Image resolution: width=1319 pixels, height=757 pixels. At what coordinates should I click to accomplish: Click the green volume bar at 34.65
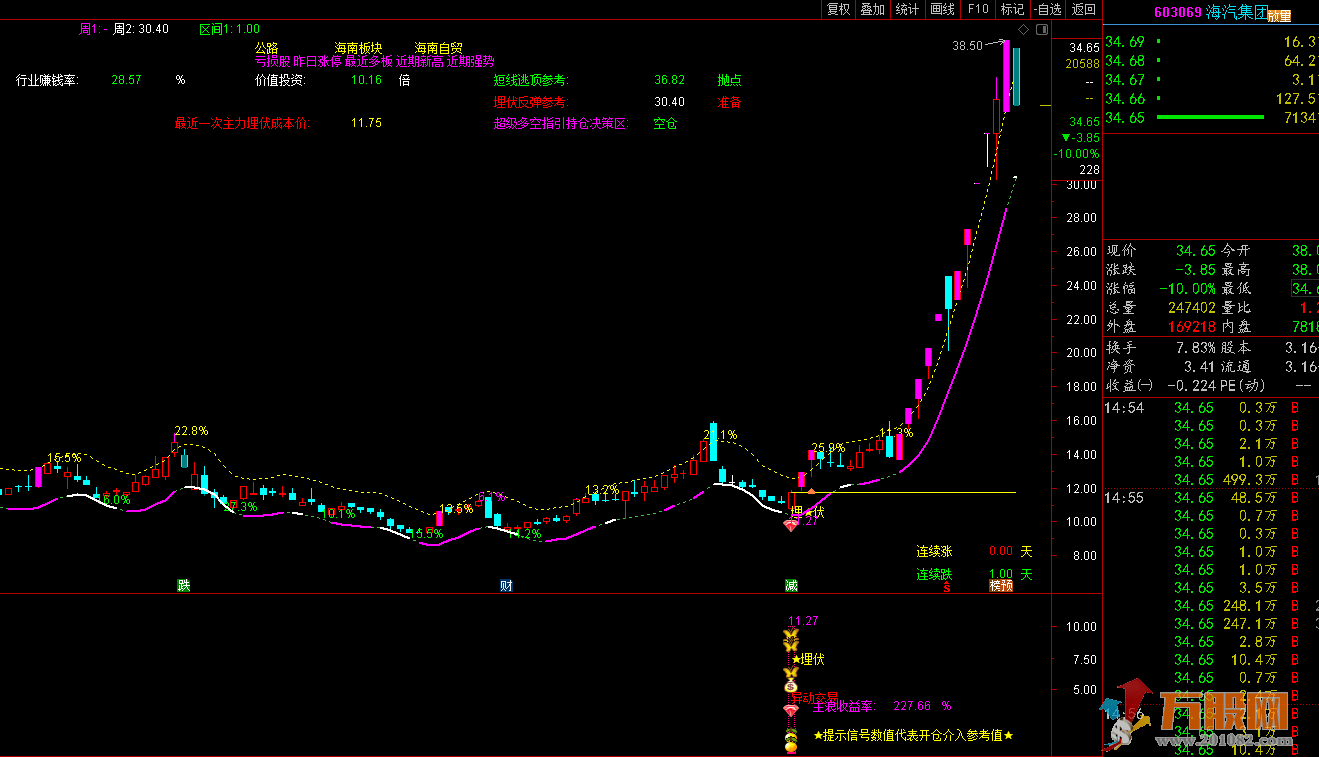coord(1211,118)
